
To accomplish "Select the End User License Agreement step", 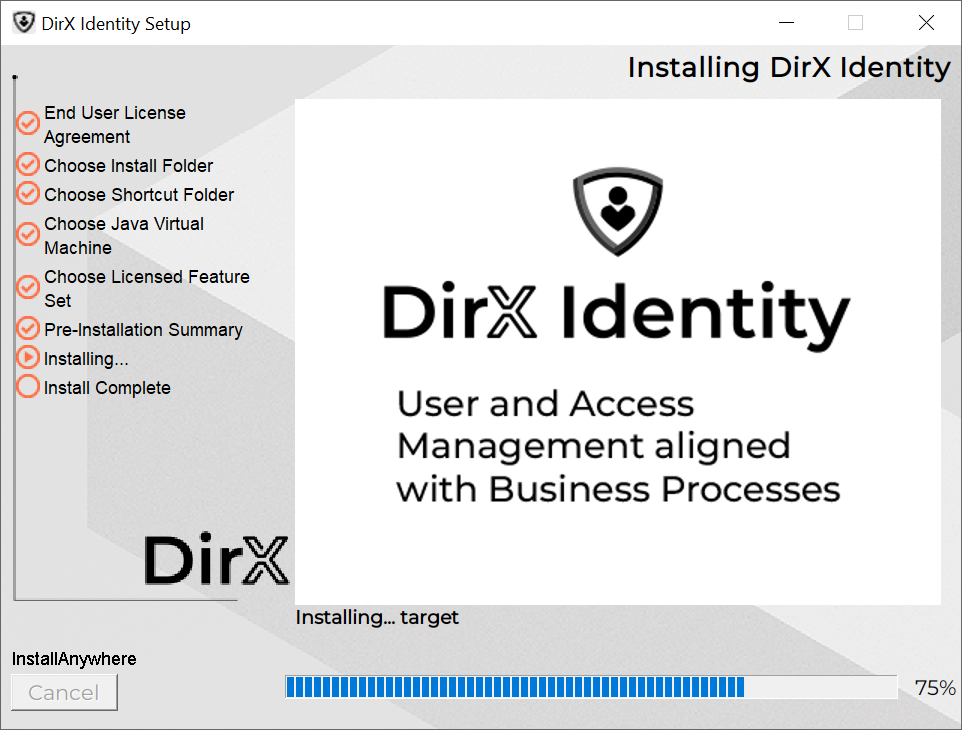I will point(114,125).
